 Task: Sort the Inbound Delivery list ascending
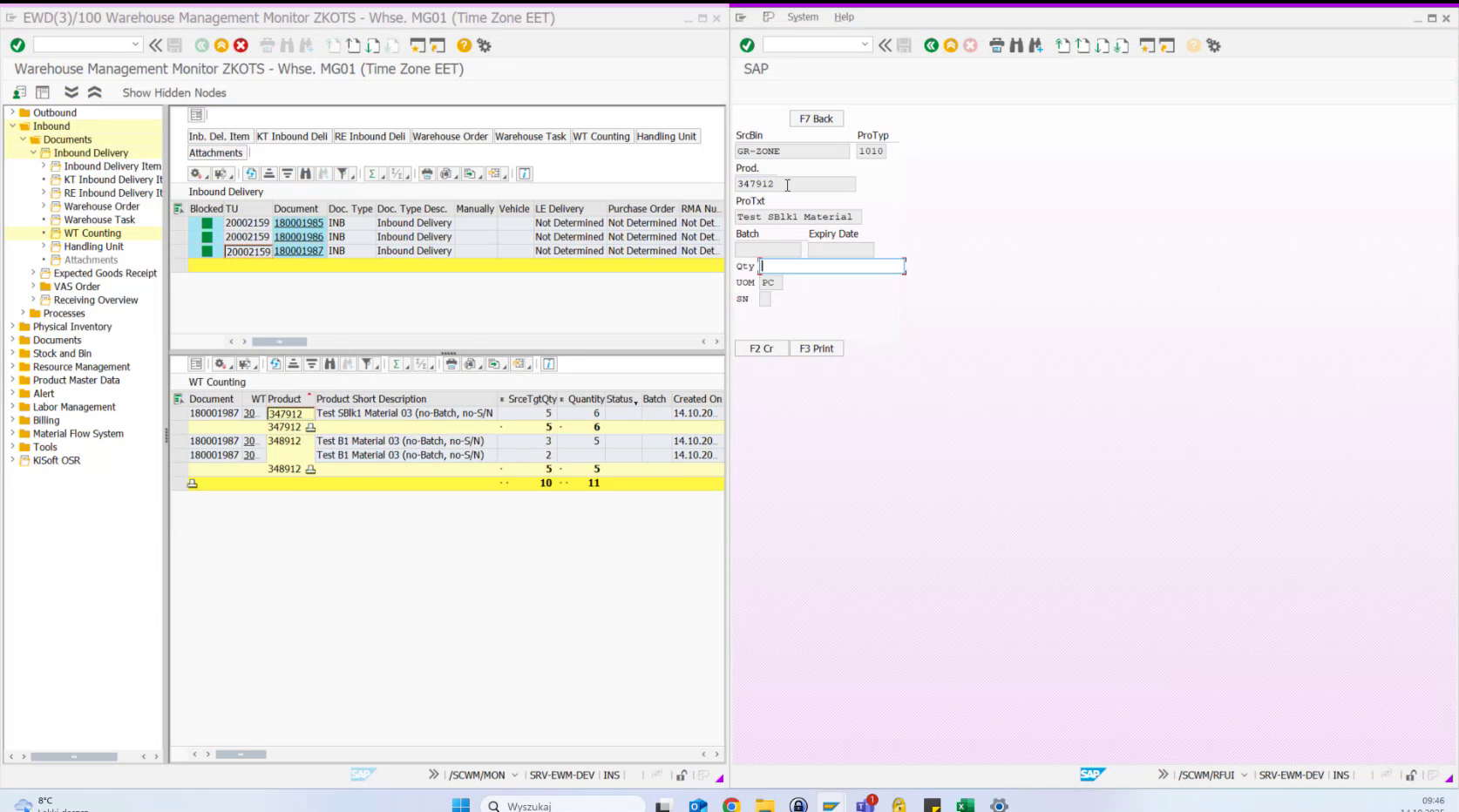pos(269,173)
